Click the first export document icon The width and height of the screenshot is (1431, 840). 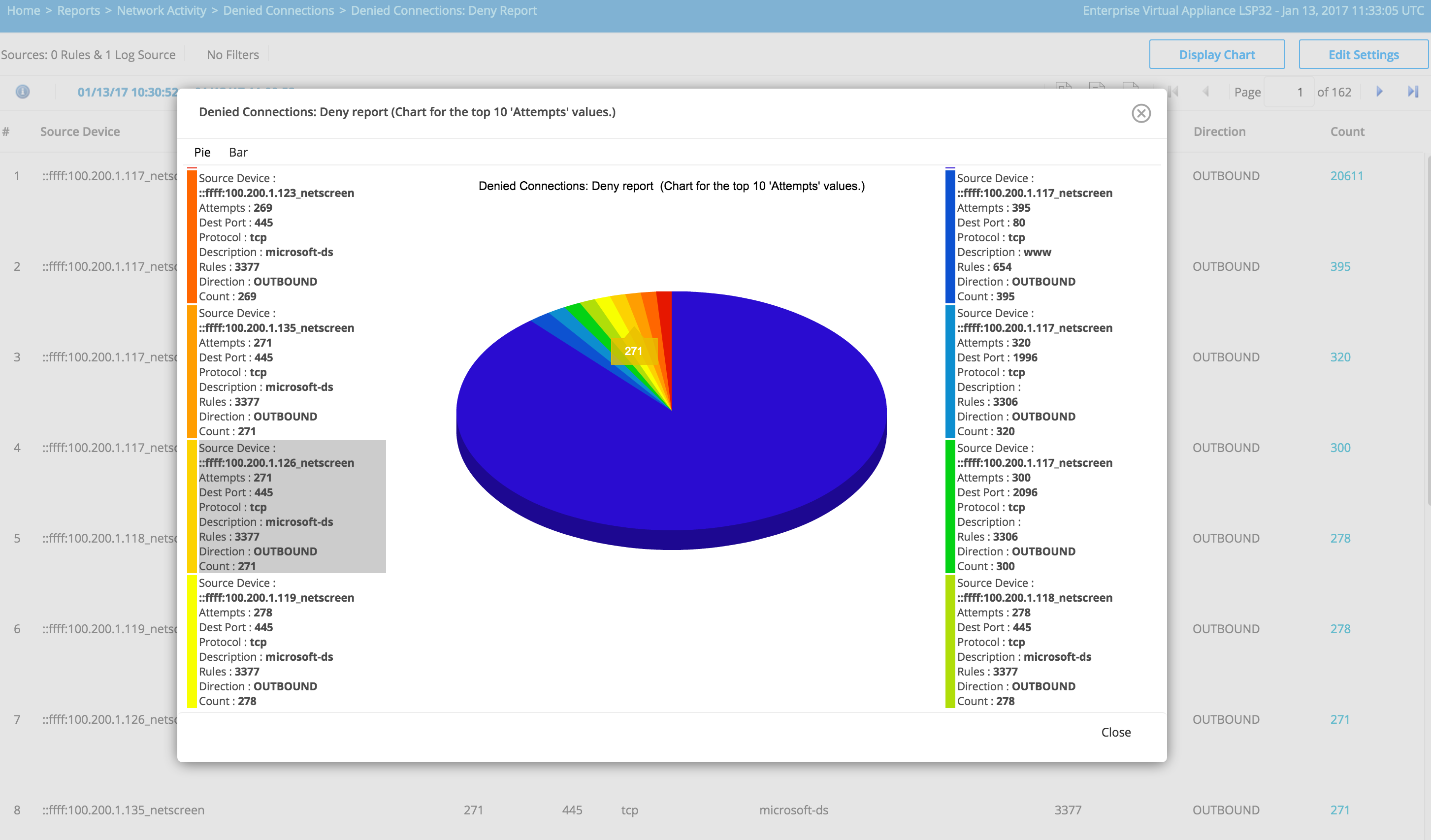coord(1063,86)
